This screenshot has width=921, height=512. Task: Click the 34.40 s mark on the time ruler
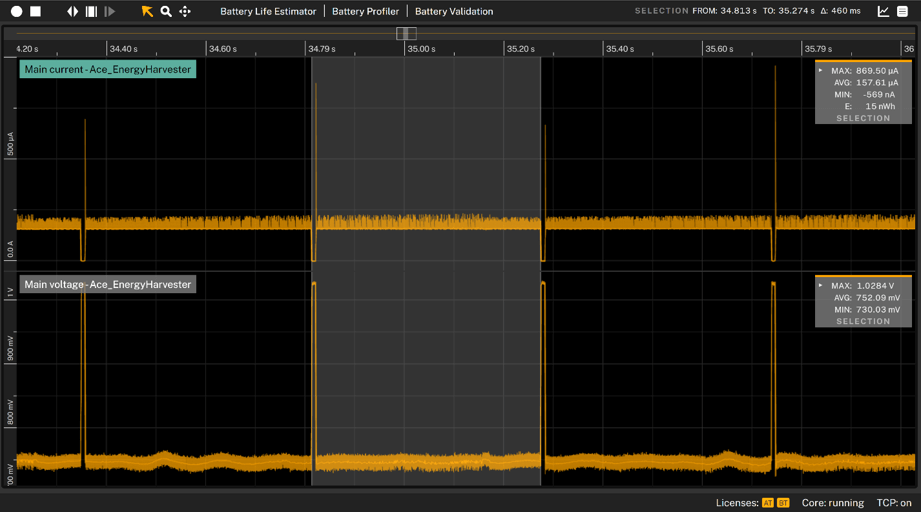[x=123, y=49]
